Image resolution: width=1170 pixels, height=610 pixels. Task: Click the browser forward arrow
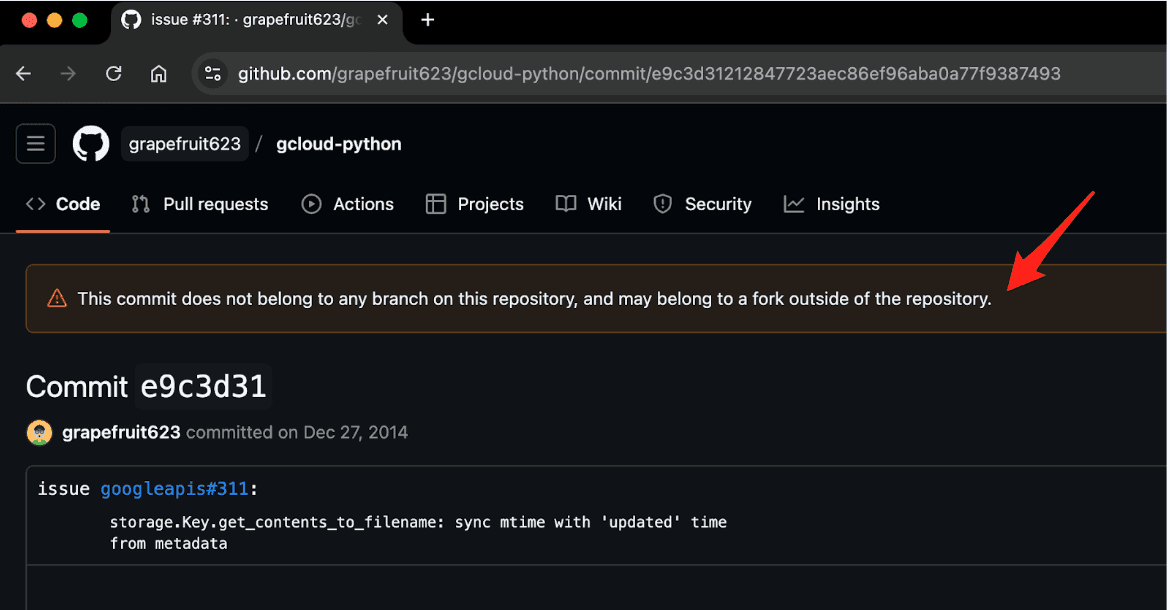pyautogui.click(x=68, y=74)
